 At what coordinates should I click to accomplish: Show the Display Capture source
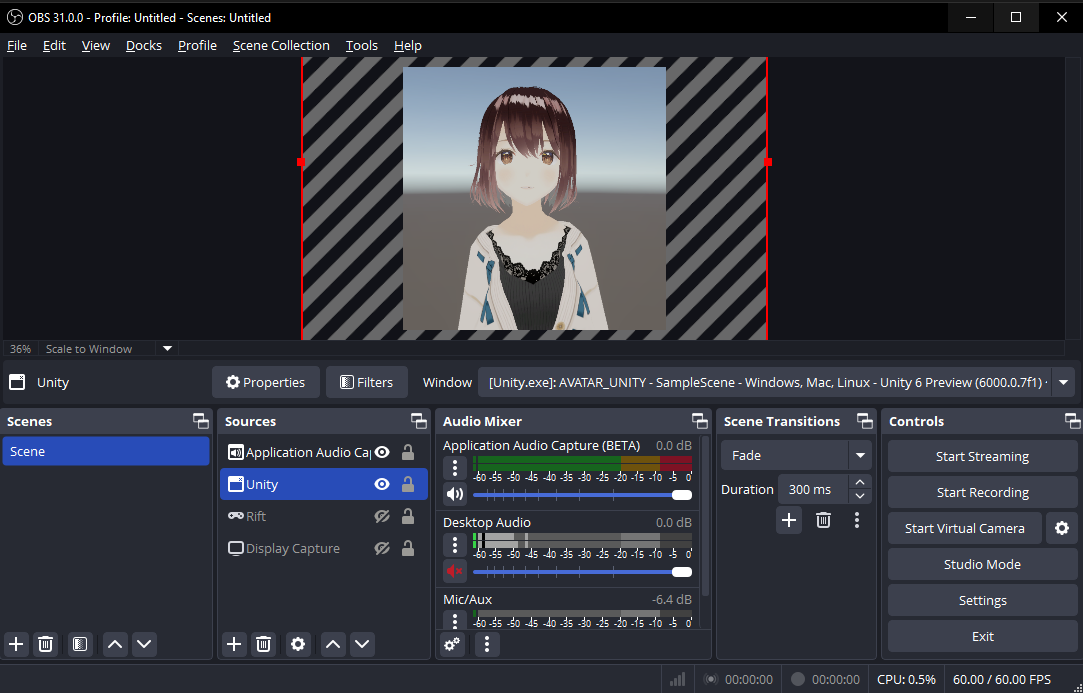[382, 549]
